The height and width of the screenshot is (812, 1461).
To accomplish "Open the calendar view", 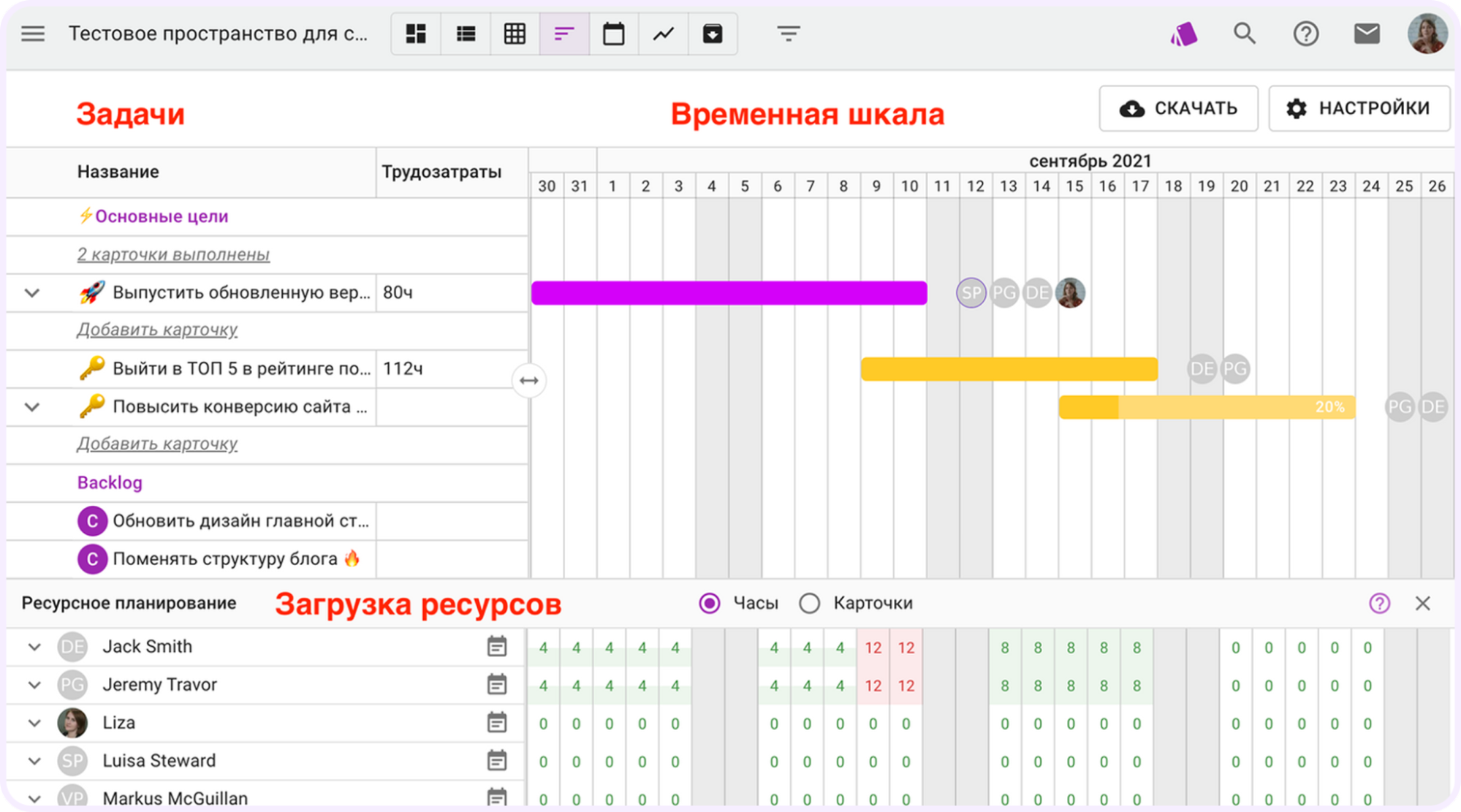I will pos(614,33).
